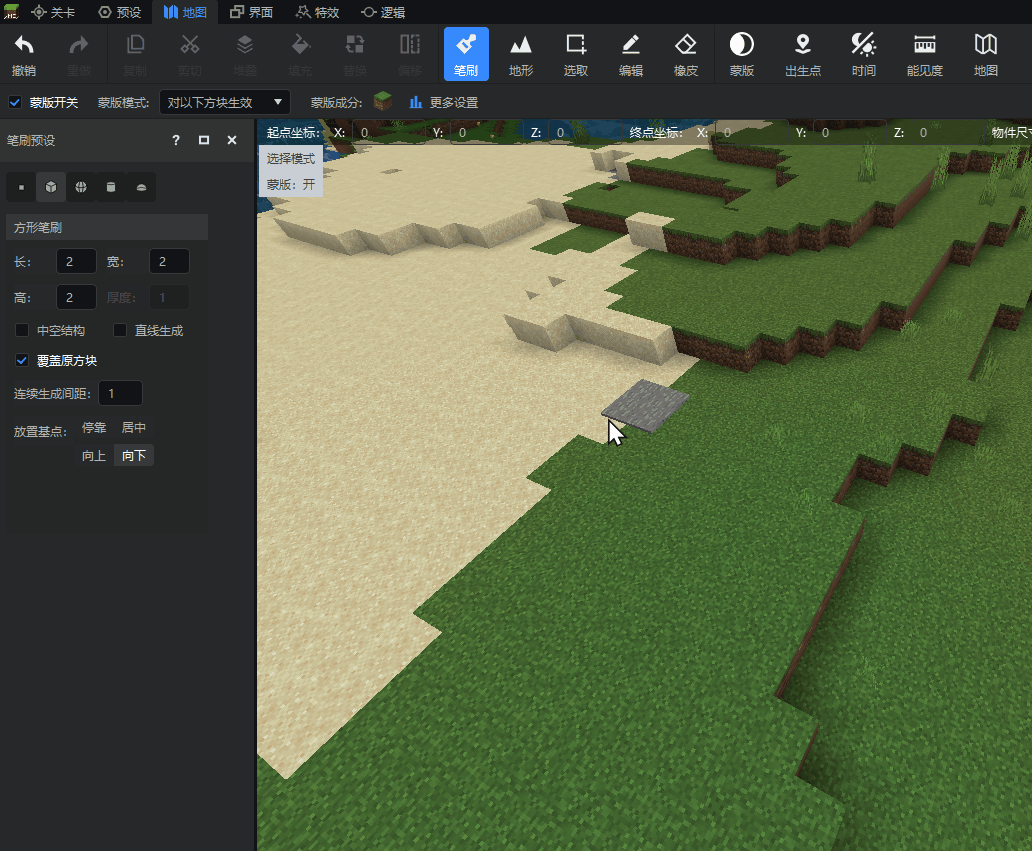1032x851 pixels.
Task: Activate the 笔刷 brush tool
Action: (x=466, y=54)
